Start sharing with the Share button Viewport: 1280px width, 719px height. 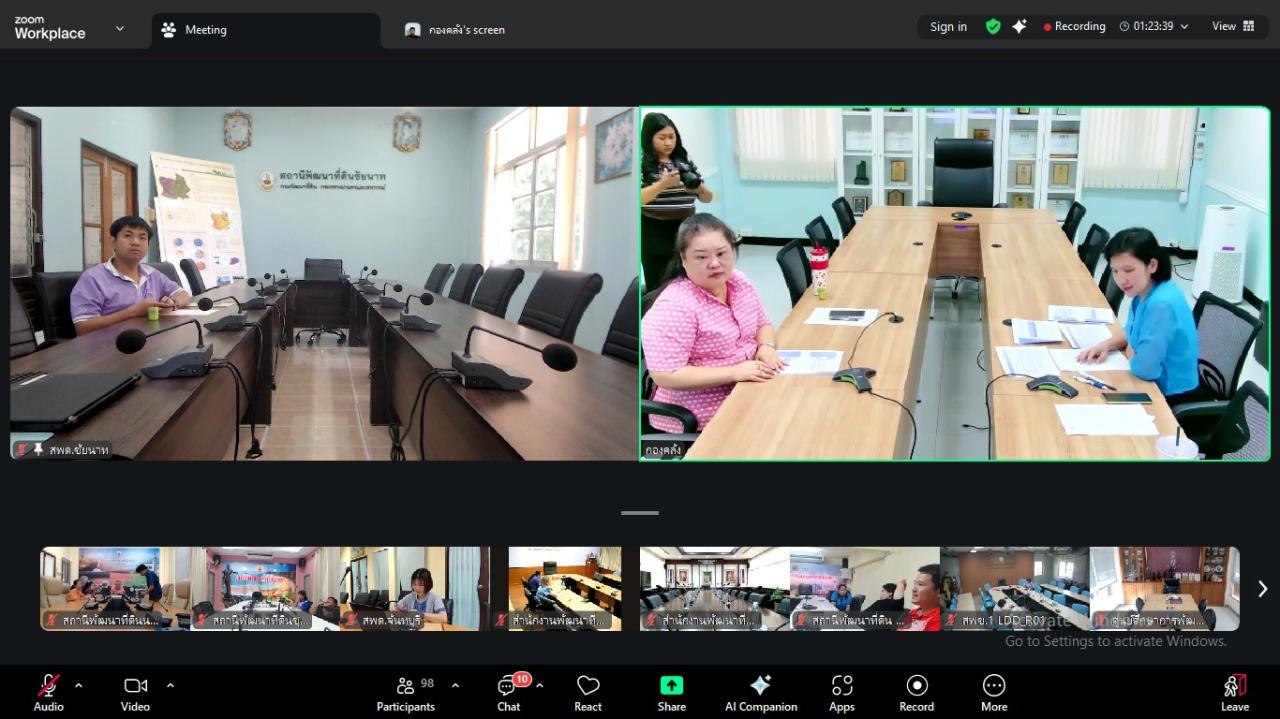[671, 692]
